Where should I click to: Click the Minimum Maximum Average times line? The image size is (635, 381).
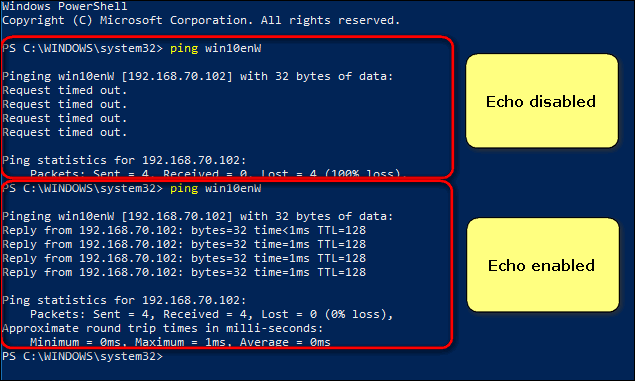click(x=180, y=342)
